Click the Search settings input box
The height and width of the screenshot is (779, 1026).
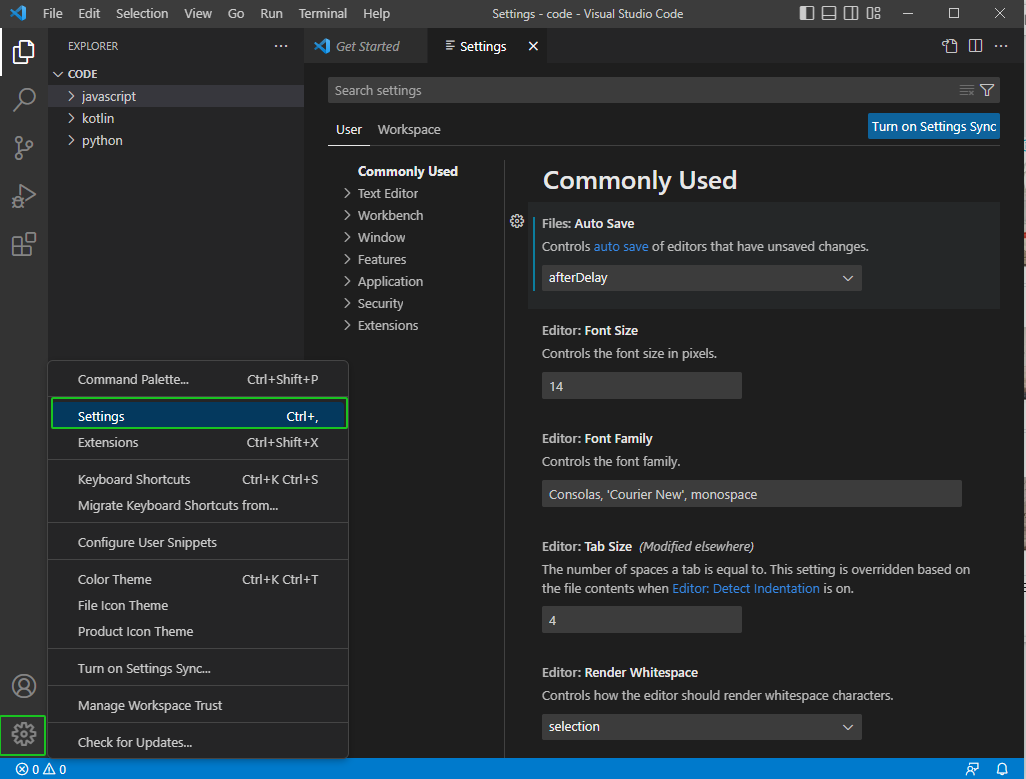[641, 90]
